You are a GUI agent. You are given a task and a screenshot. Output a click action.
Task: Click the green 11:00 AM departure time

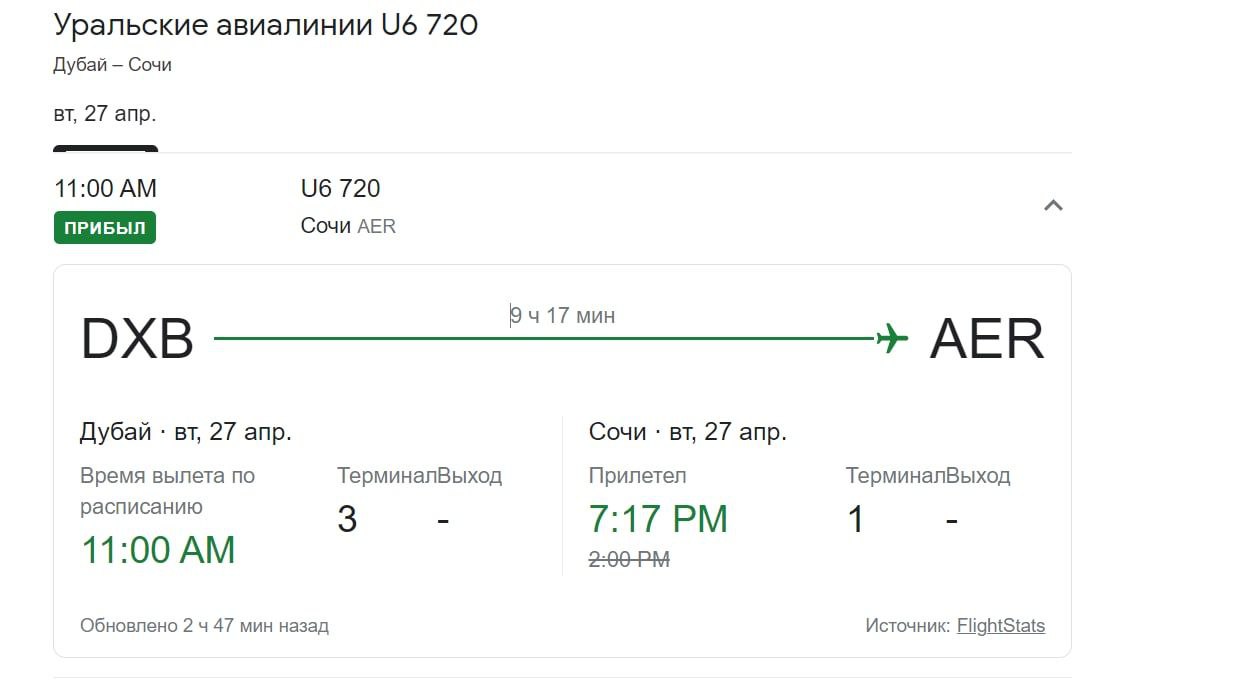point(158,550)
